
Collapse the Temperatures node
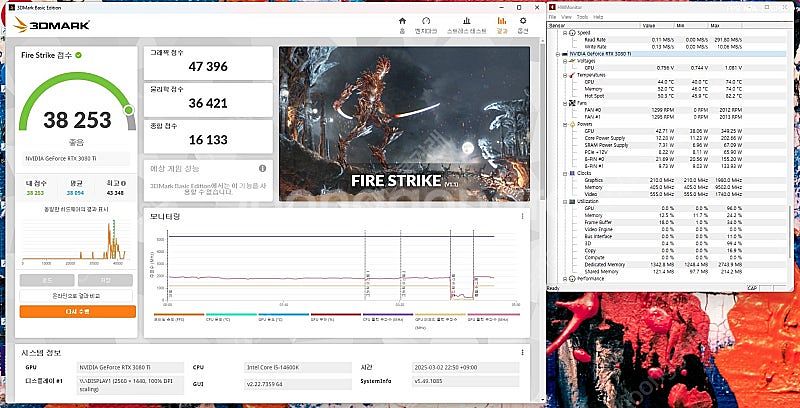tap(565, 75)
